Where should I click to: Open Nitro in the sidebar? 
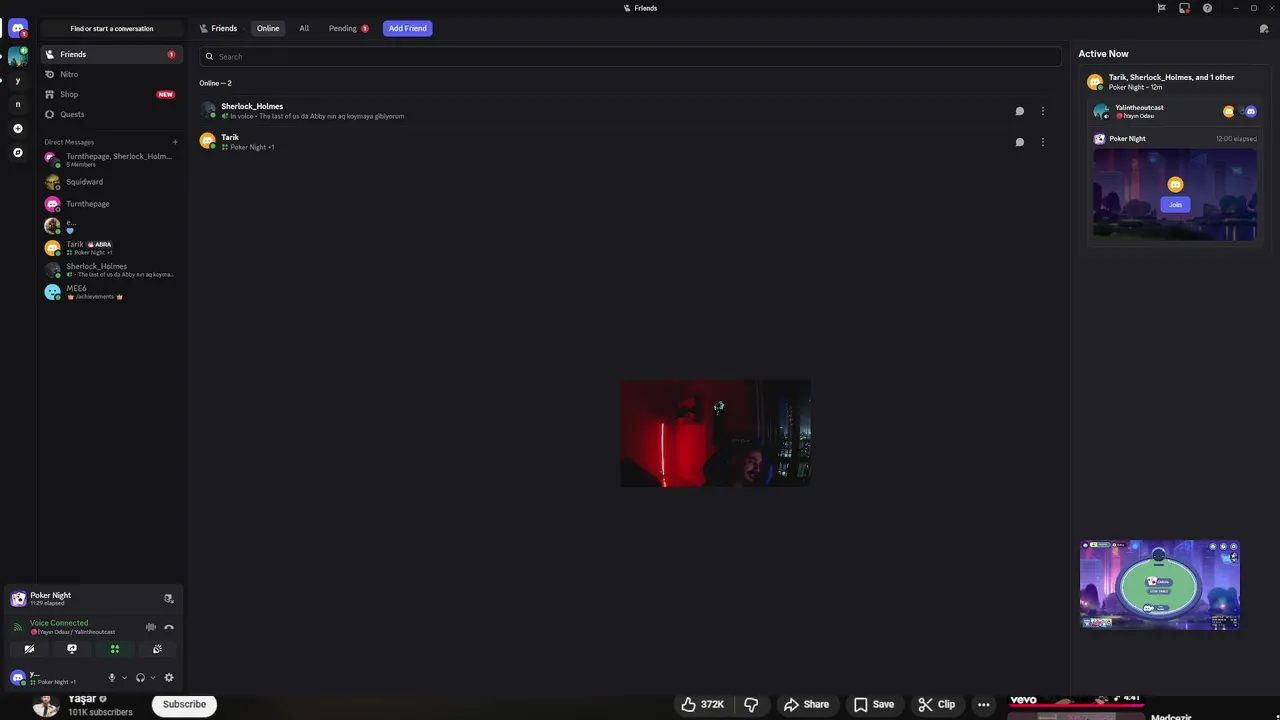click(x=110, y=74)
